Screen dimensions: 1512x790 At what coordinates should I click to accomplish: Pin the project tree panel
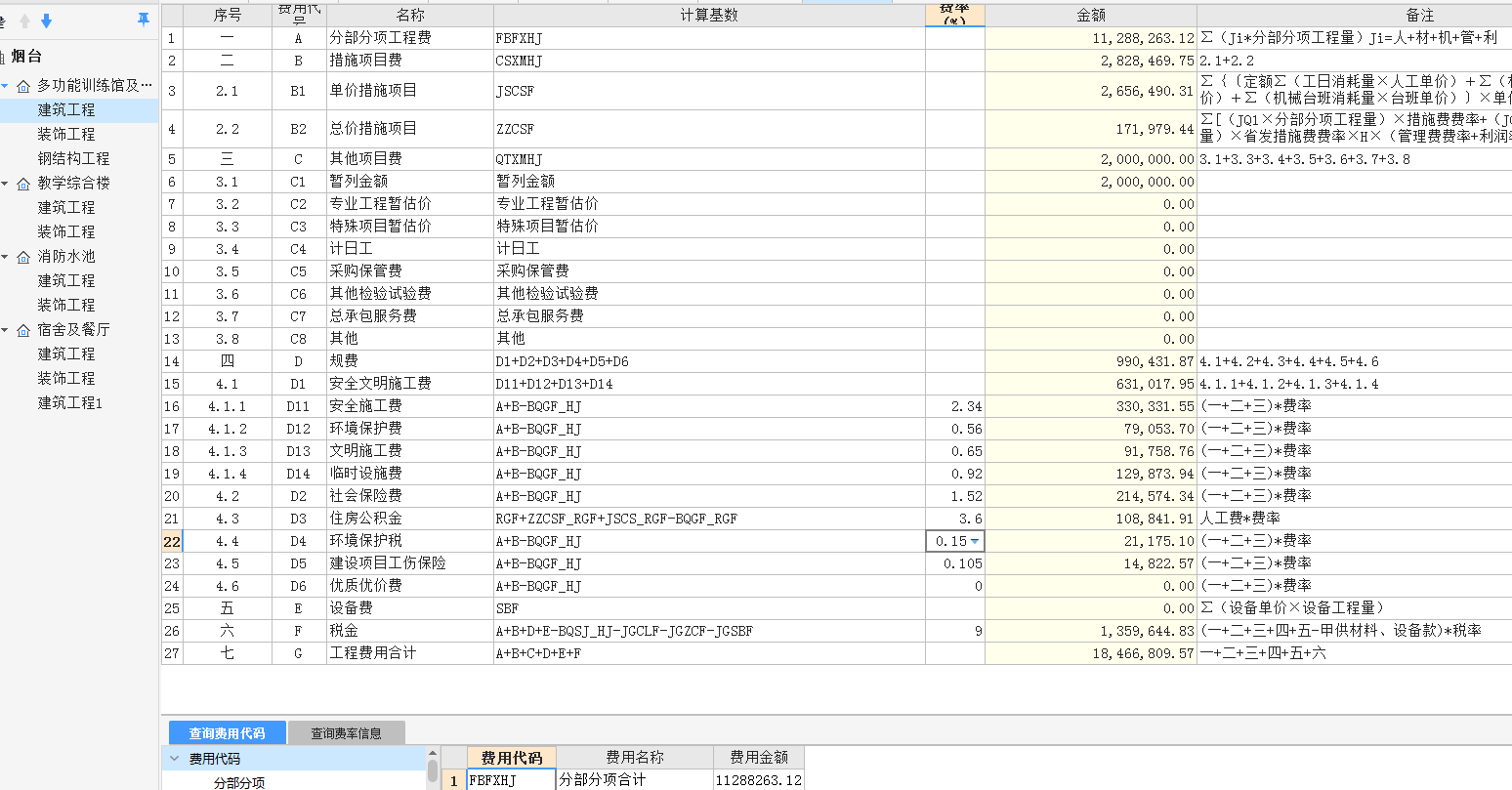[x=144, y=20]
